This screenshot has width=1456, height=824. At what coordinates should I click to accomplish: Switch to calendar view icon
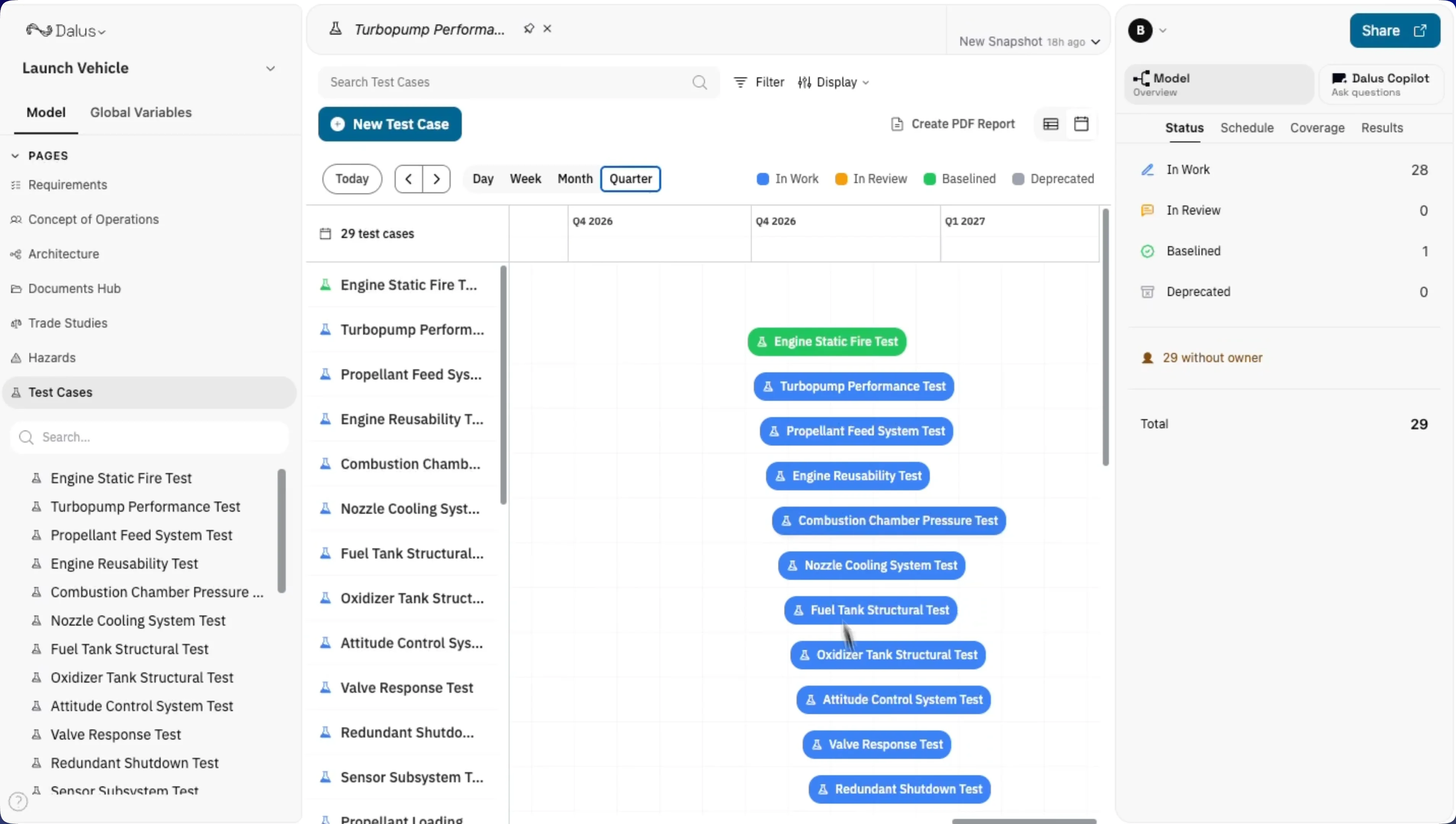pyautogui.click(x=1081, y=124)
